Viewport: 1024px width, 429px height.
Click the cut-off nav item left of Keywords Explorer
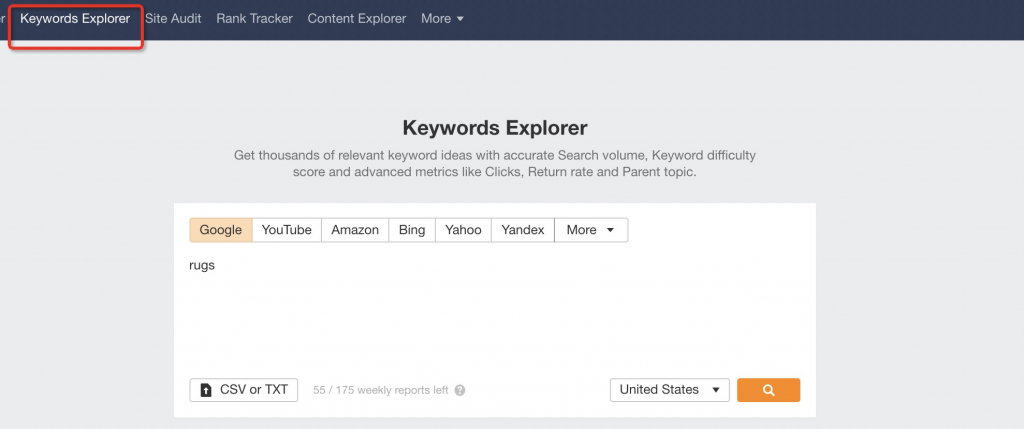pos(3,19)
